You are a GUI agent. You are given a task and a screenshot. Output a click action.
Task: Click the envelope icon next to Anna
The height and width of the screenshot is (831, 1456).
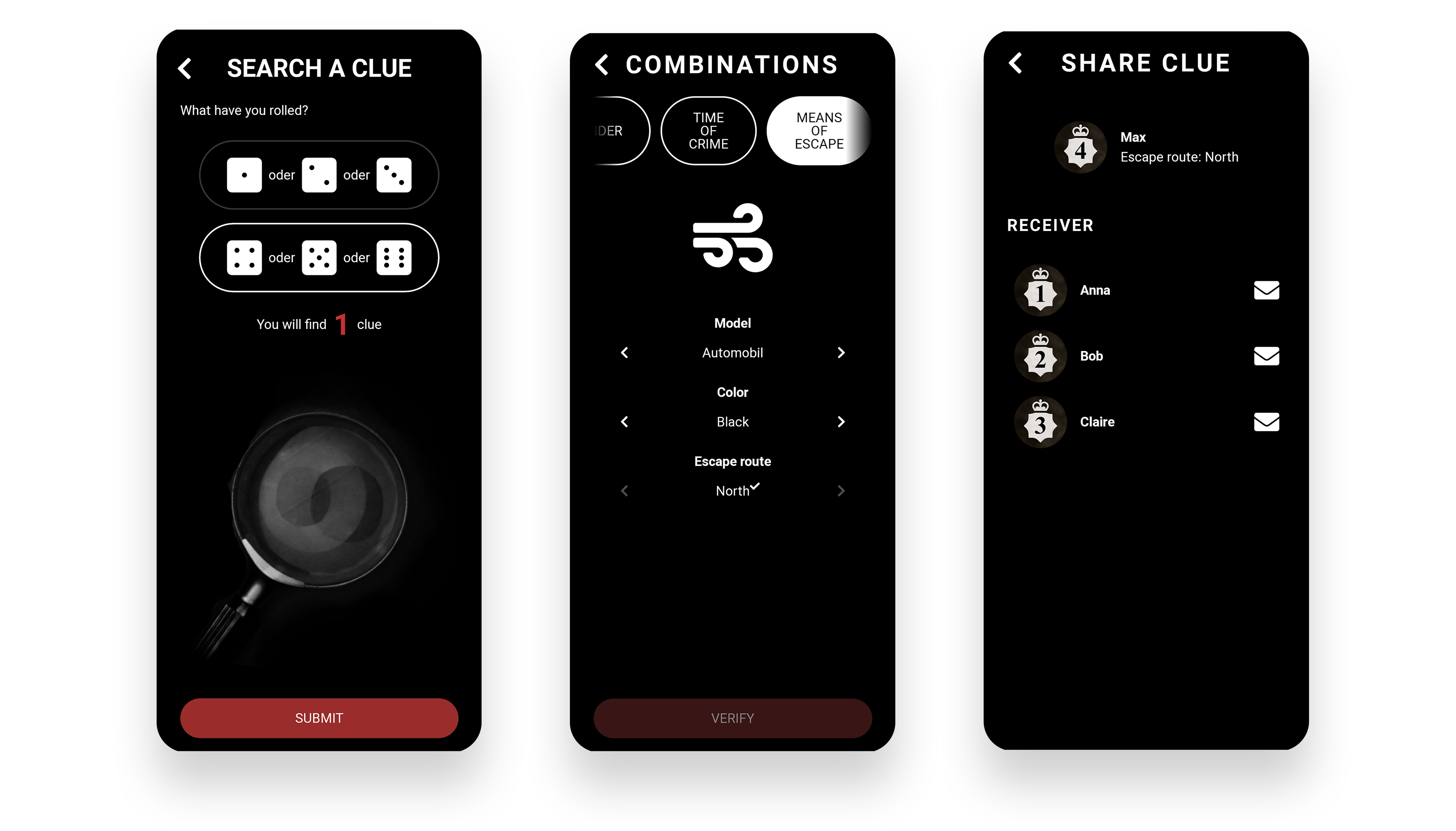[1266, 289]
